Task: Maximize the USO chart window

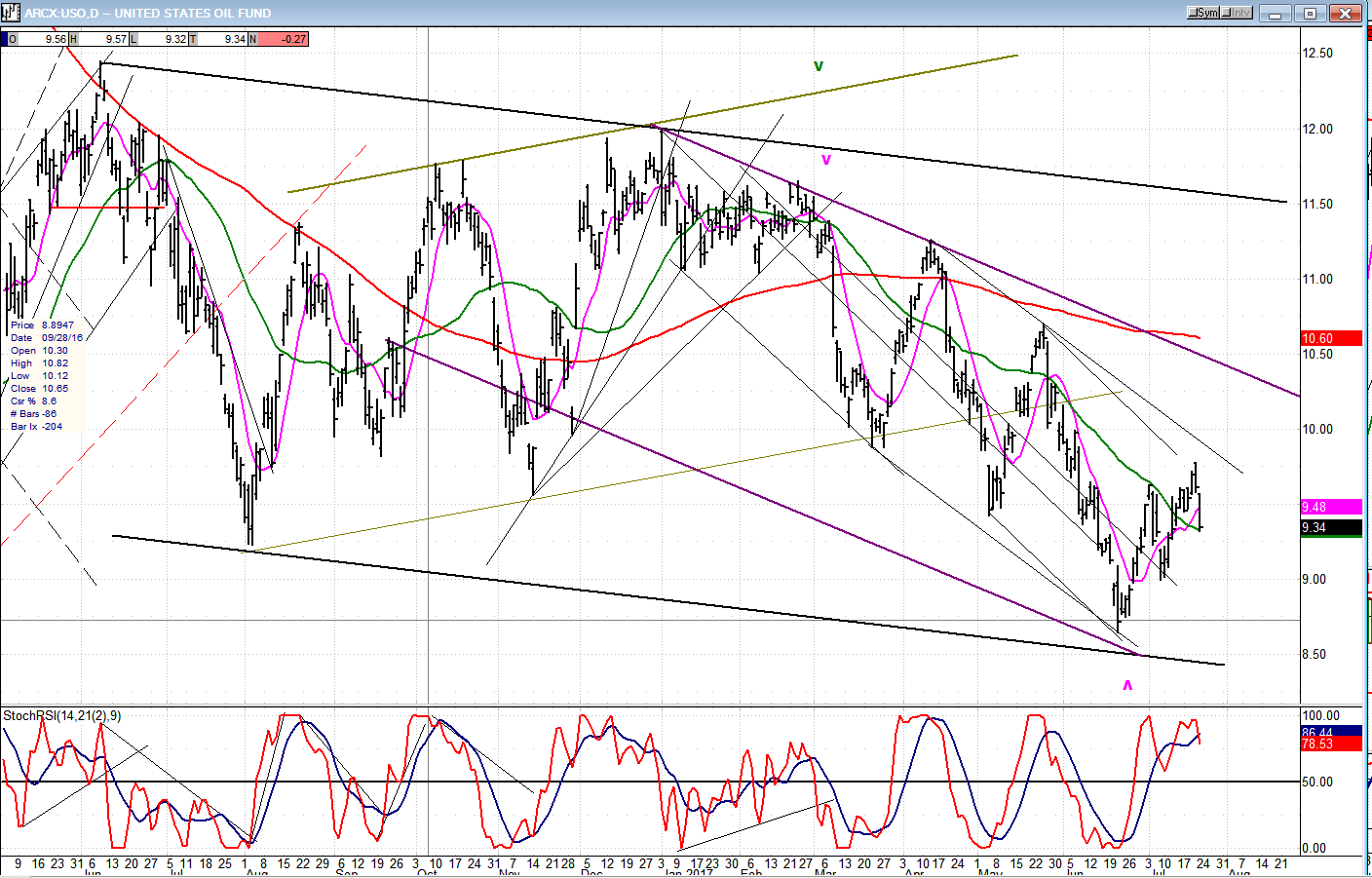Action: pyautogui.click(x=1311, y=13)
